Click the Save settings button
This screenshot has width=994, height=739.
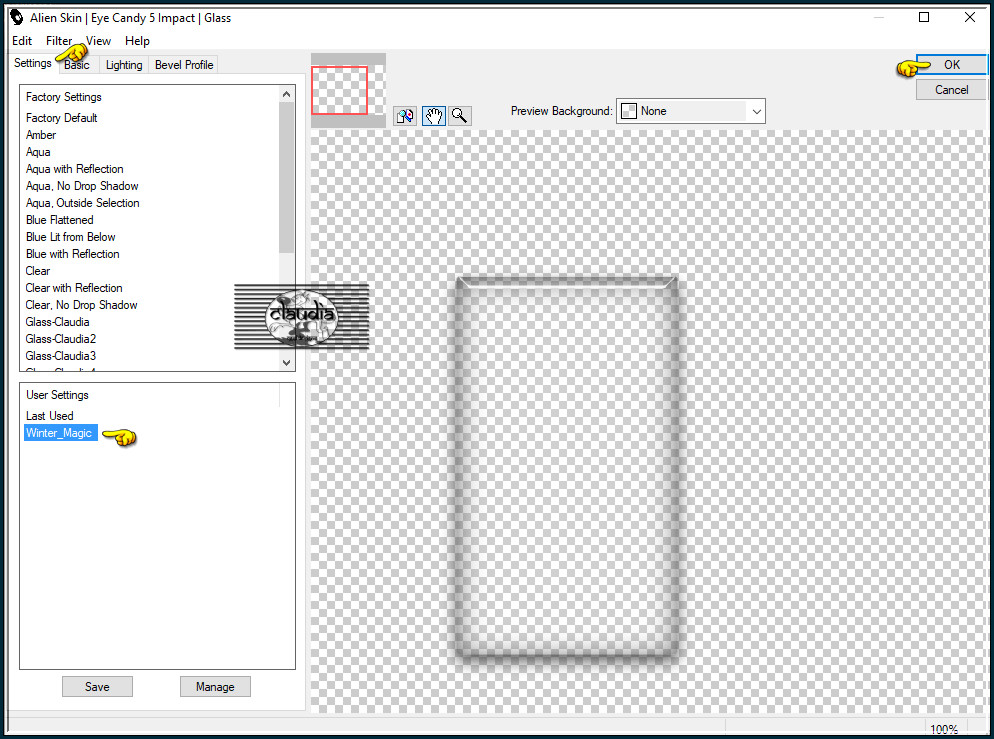tap(97, 686)
